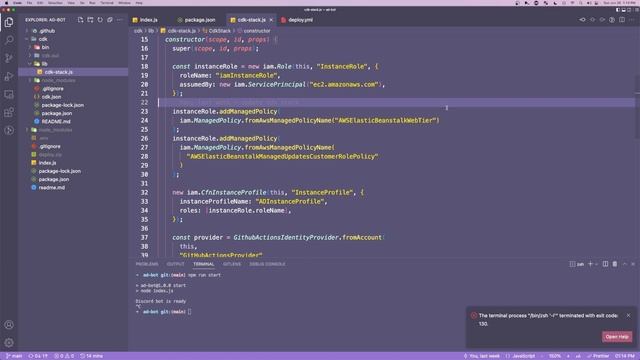Open the Source Control view
640x360 pixels.
[9, 58]
